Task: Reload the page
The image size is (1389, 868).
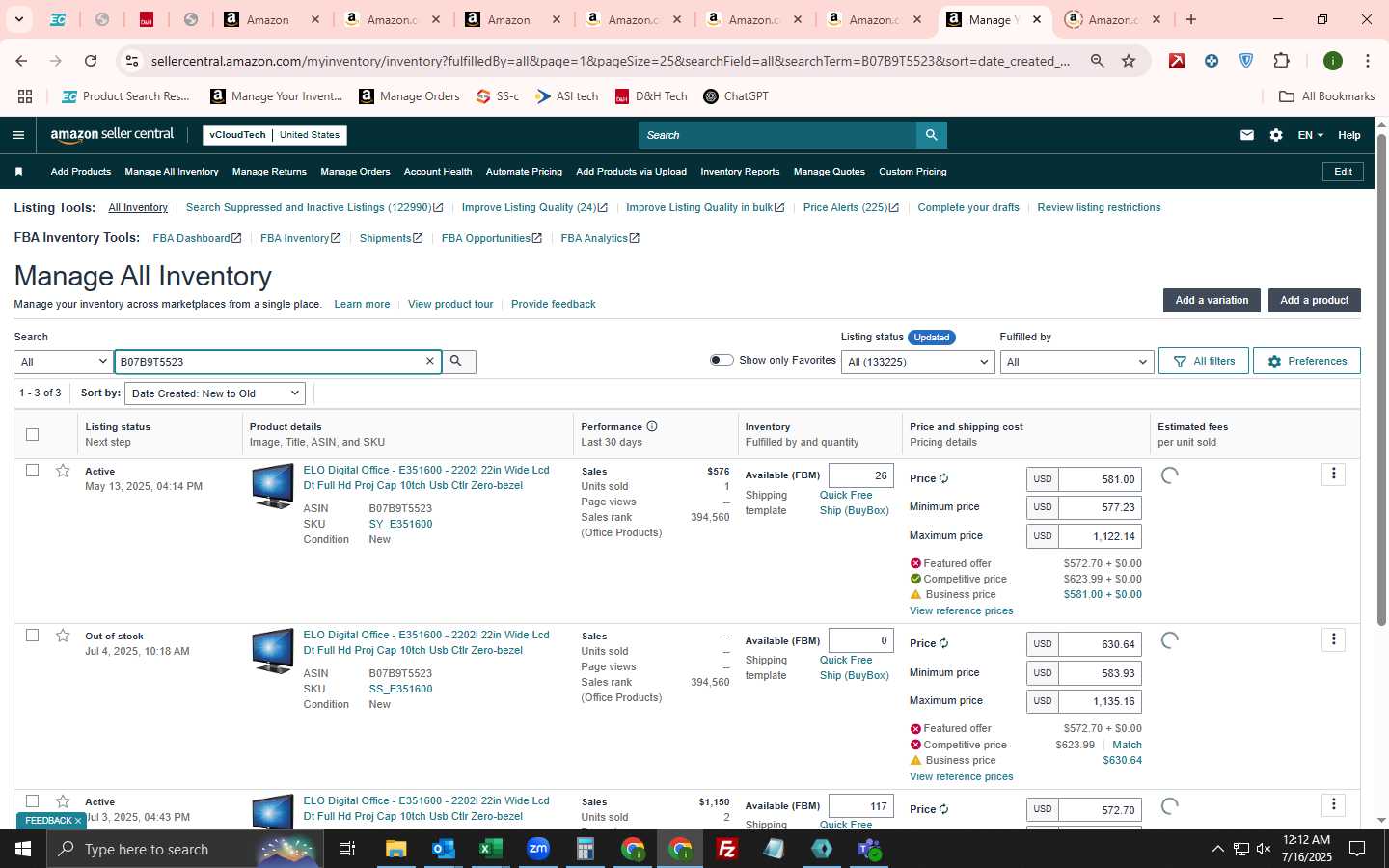Action: coord(91,61)
